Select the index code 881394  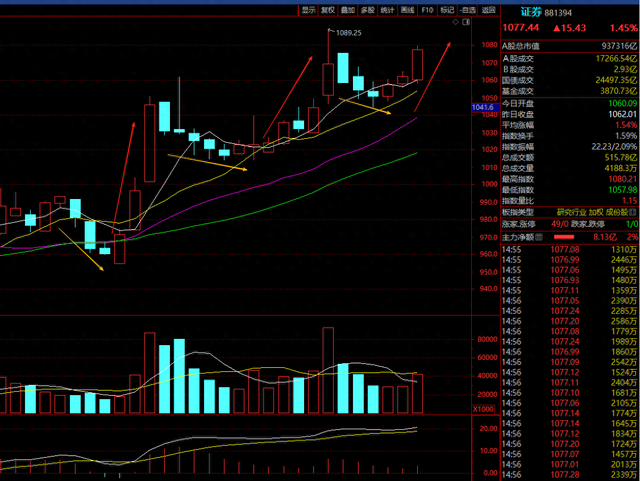[558, 13]
